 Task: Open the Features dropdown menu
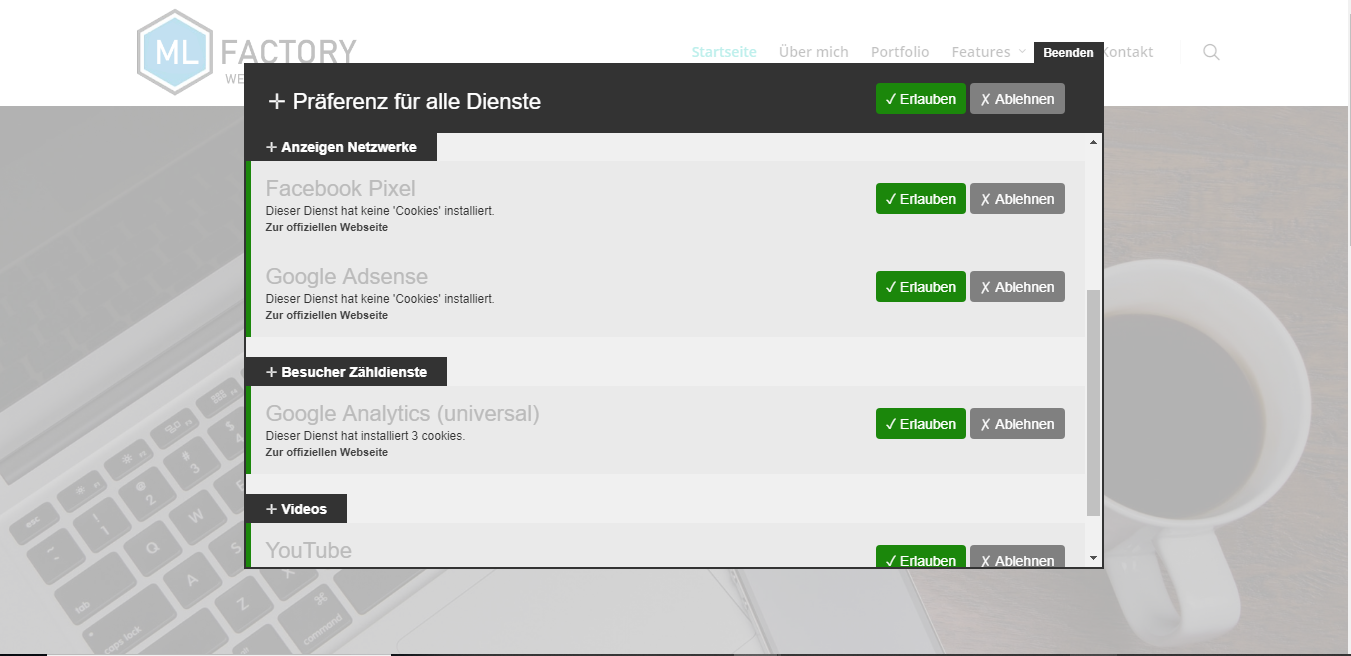[987, 52]
